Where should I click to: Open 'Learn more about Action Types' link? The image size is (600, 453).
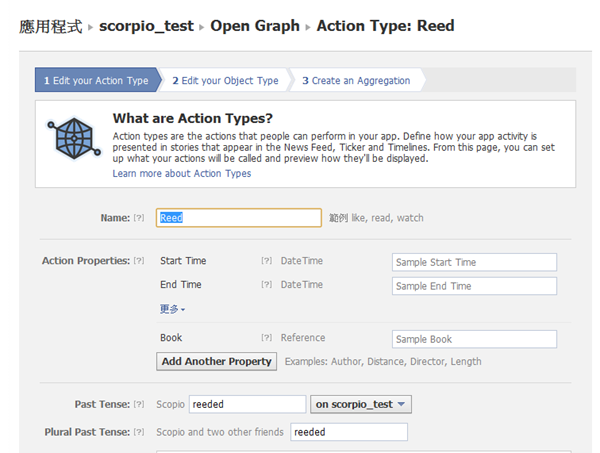(x=182, y=174)
